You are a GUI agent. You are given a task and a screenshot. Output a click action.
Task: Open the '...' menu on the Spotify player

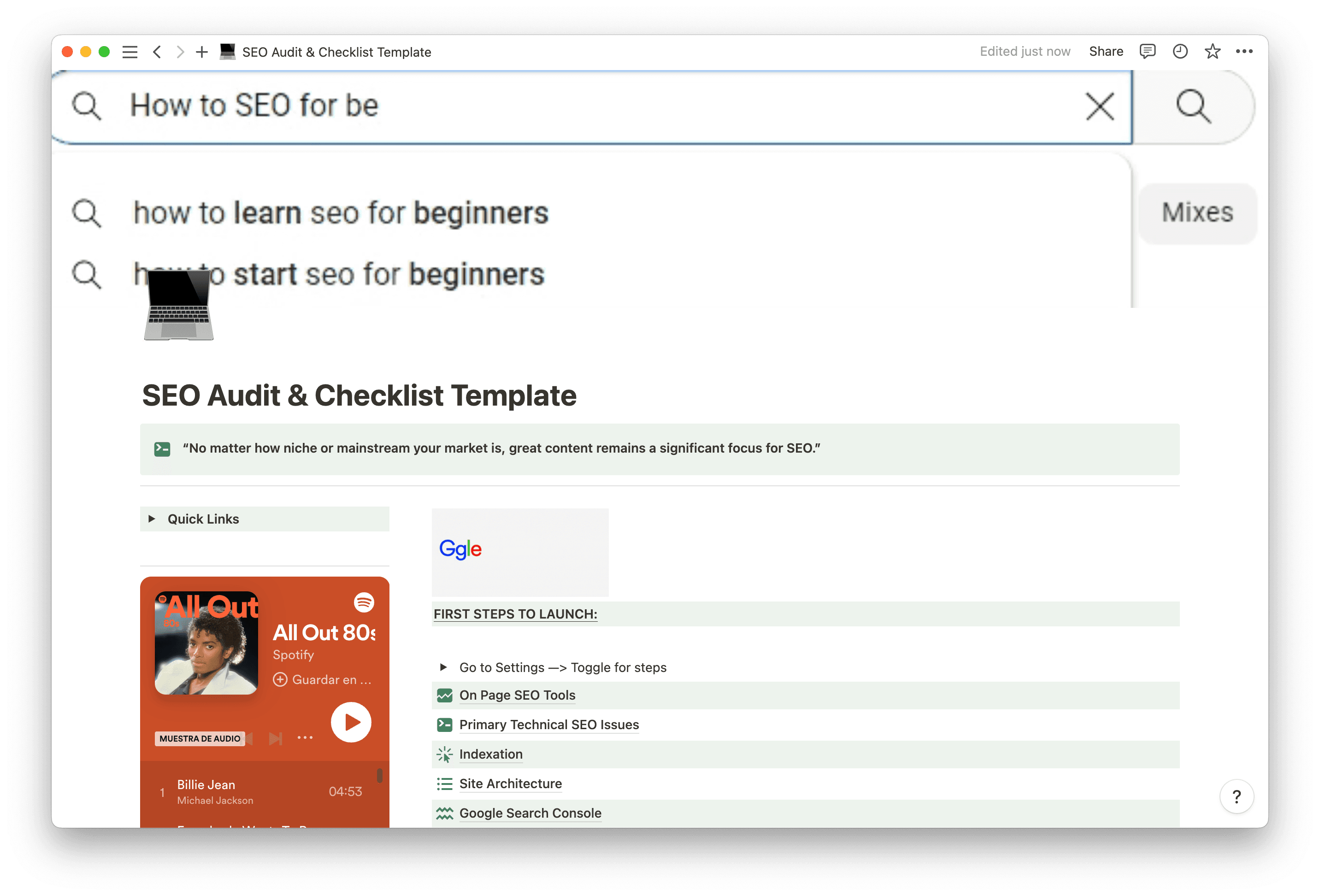pyautogui.click(x=305, y=737)
